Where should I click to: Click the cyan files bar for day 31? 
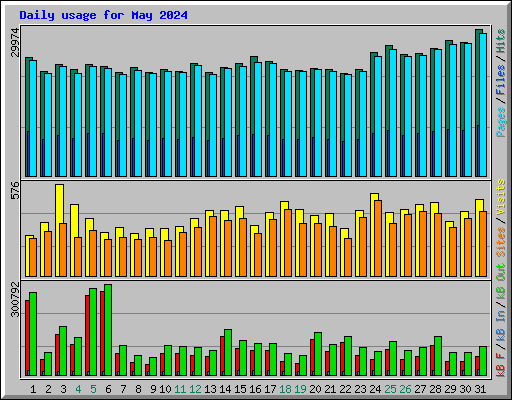point(483,105)
